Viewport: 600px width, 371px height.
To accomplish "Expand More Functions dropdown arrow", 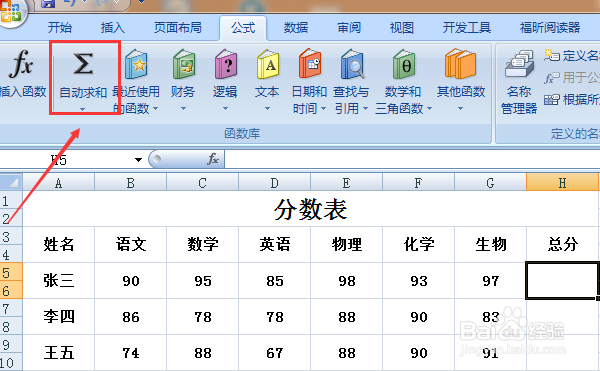I will click(x=460, y=109).
